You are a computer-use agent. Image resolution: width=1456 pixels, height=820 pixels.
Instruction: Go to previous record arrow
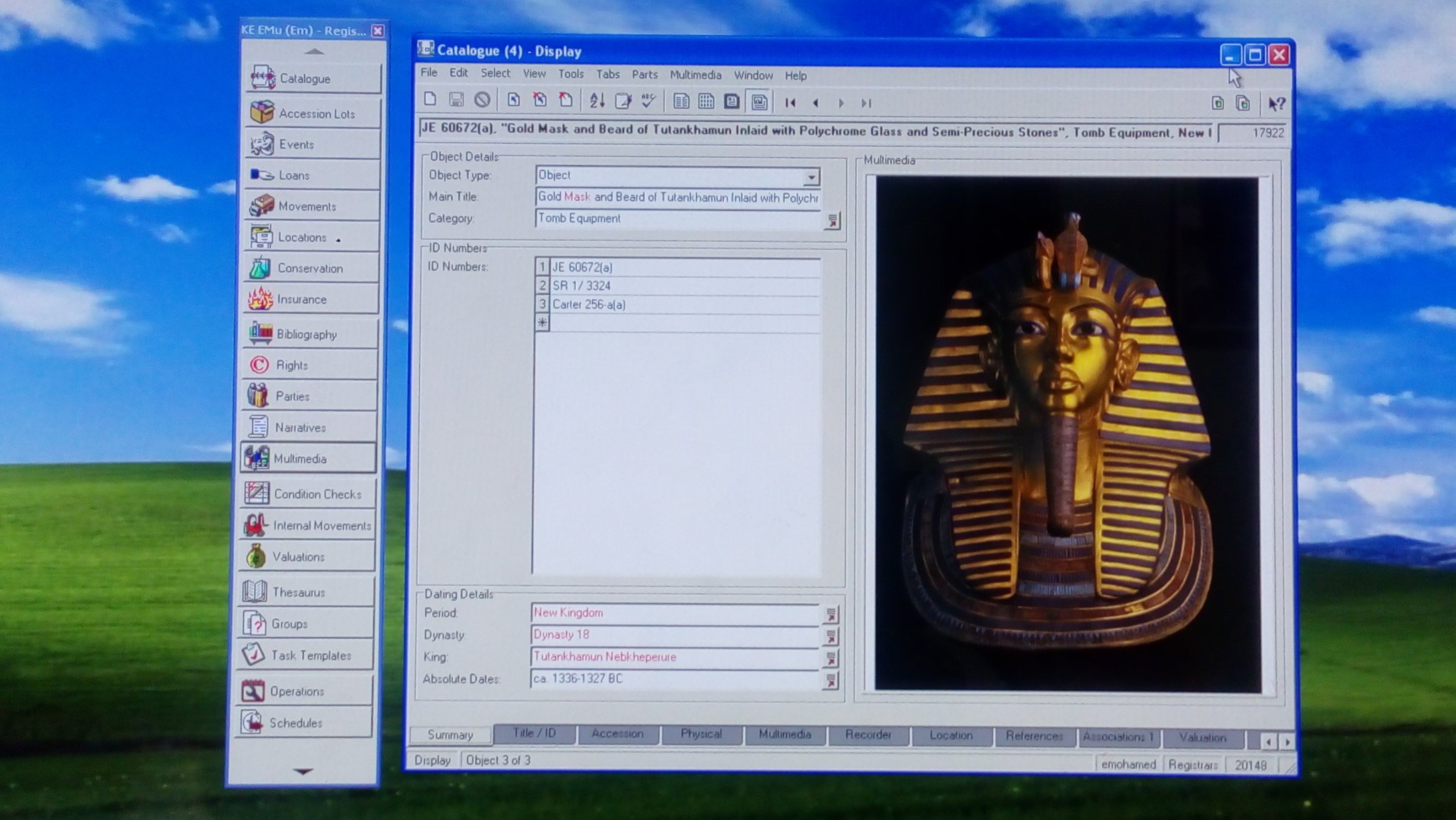(x=815, y=103)
